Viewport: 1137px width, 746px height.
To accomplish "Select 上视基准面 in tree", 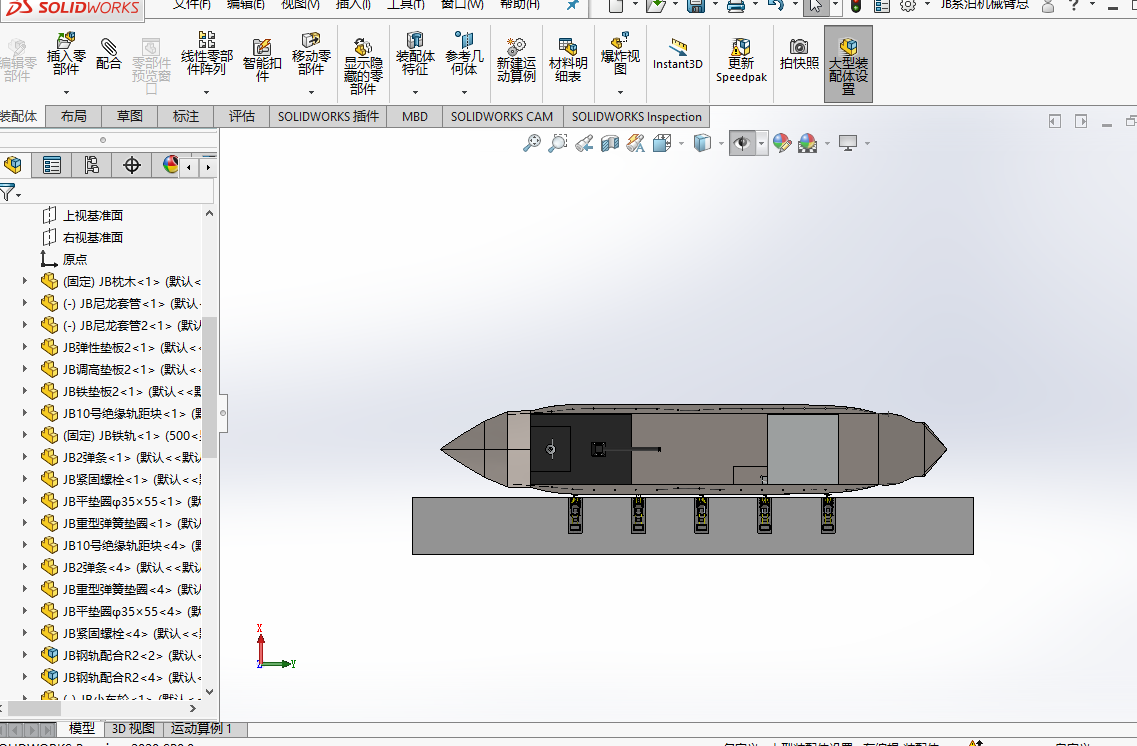I will pos(93,215).
